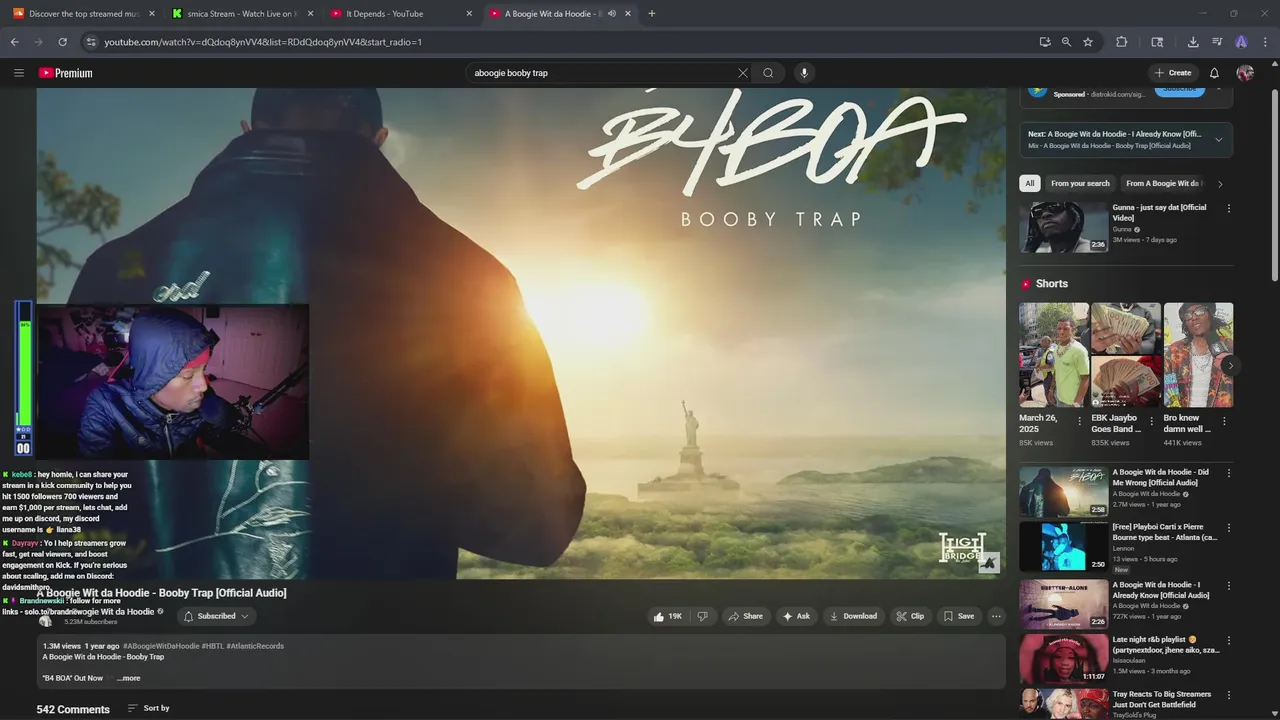This screenshot has width=1280, height=720.
Task: Open the March 26, 2025 Short
Action: pos(1054,355)
